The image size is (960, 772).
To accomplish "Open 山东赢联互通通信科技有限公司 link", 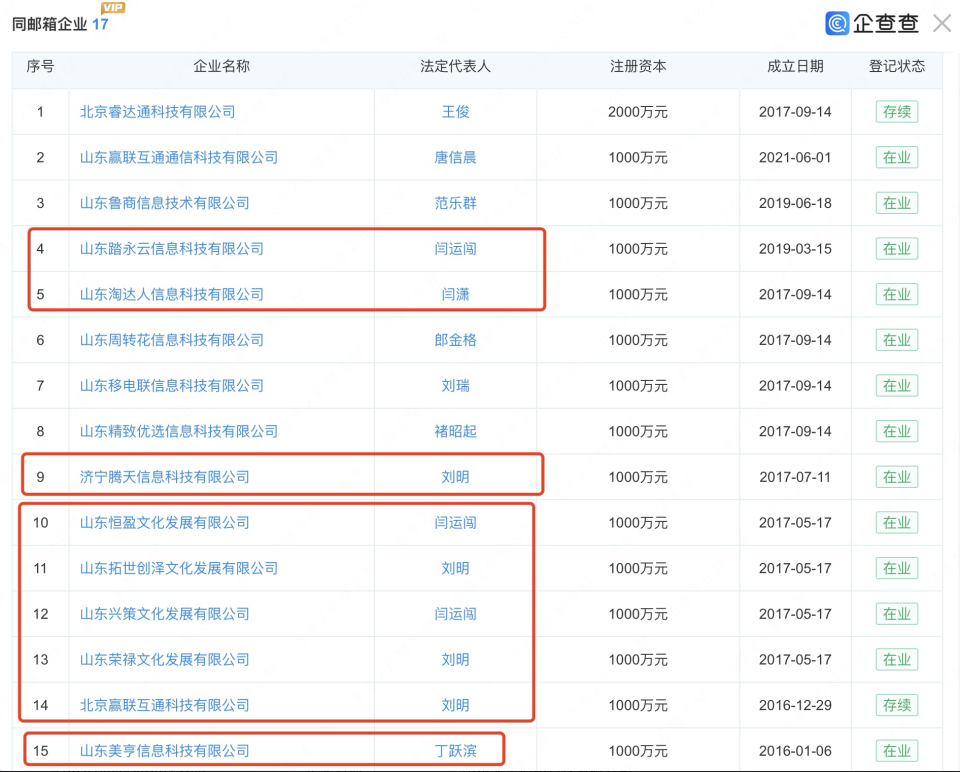I will (x=179, y=157).
